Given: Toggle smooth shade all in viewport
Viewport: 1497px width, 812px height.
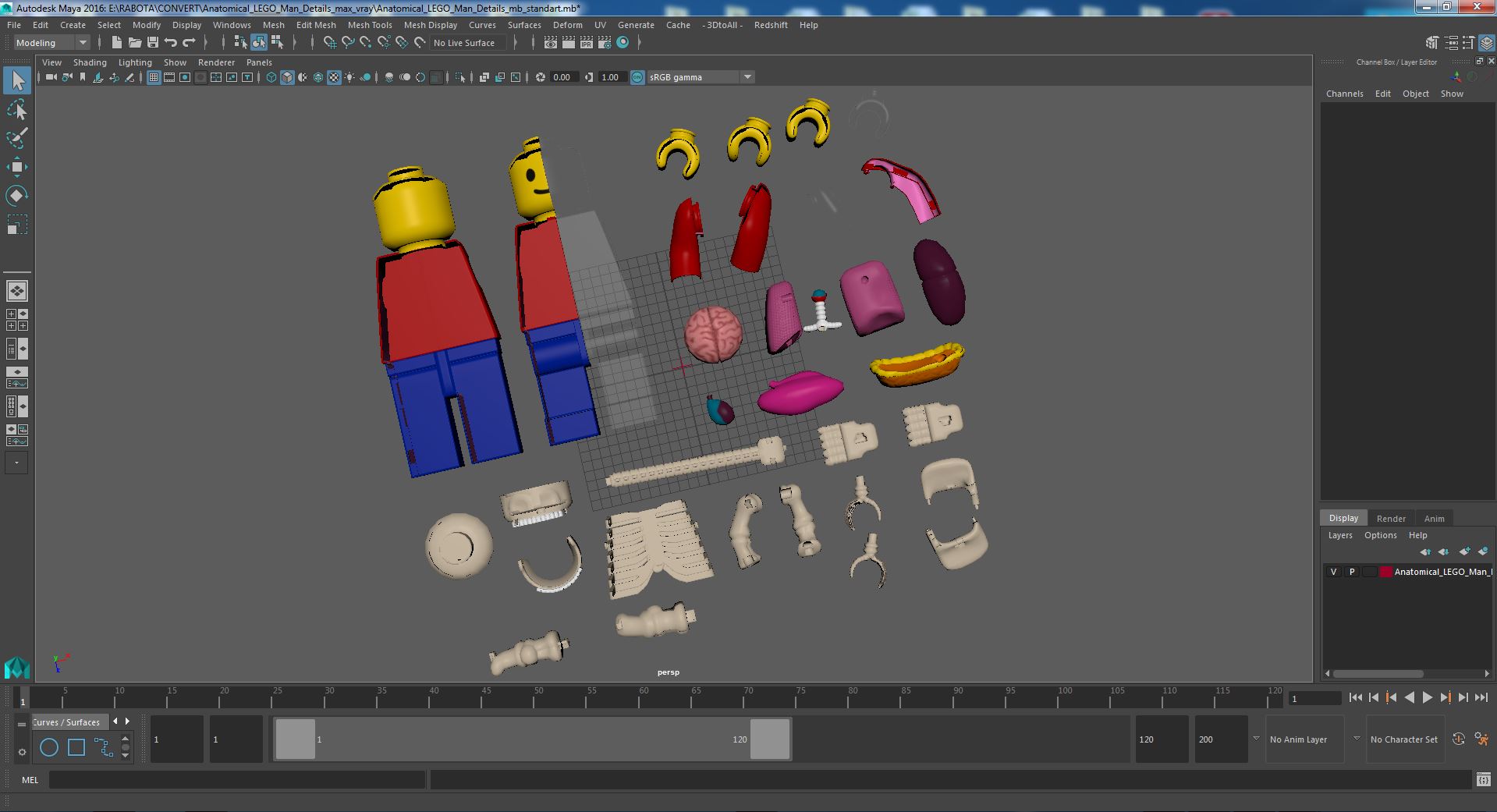Looking at the screenshot, I should pyautogui.click(x=287, y=77).
